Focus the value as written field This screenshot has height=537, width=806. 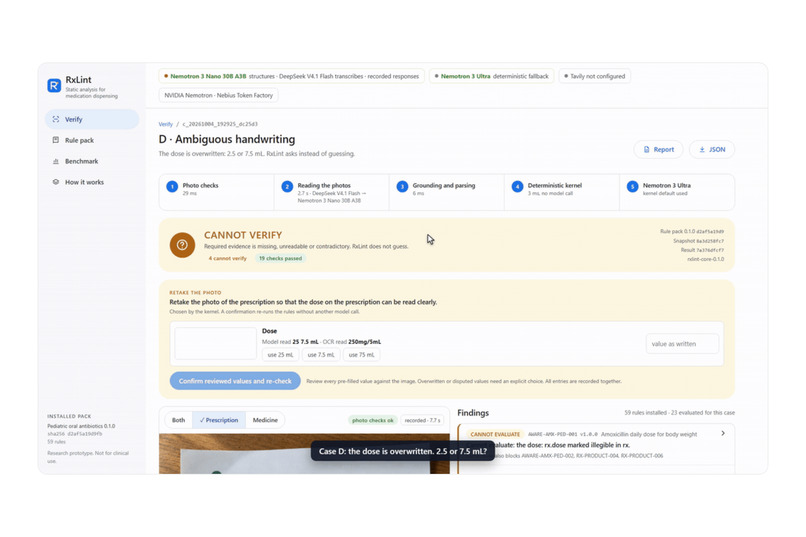pyautogui.click(x=682, y=344)
